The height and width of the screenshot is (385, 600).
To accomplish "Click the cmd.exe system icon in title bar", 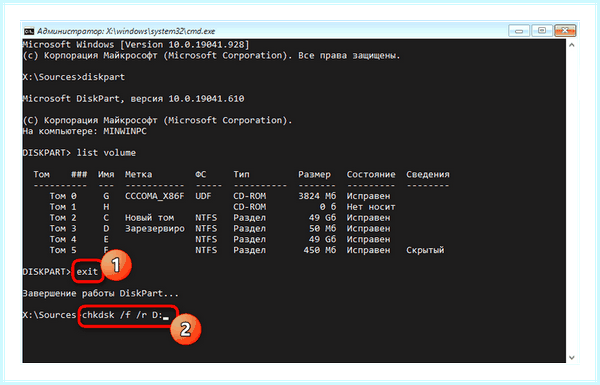I will pos(29,31).
